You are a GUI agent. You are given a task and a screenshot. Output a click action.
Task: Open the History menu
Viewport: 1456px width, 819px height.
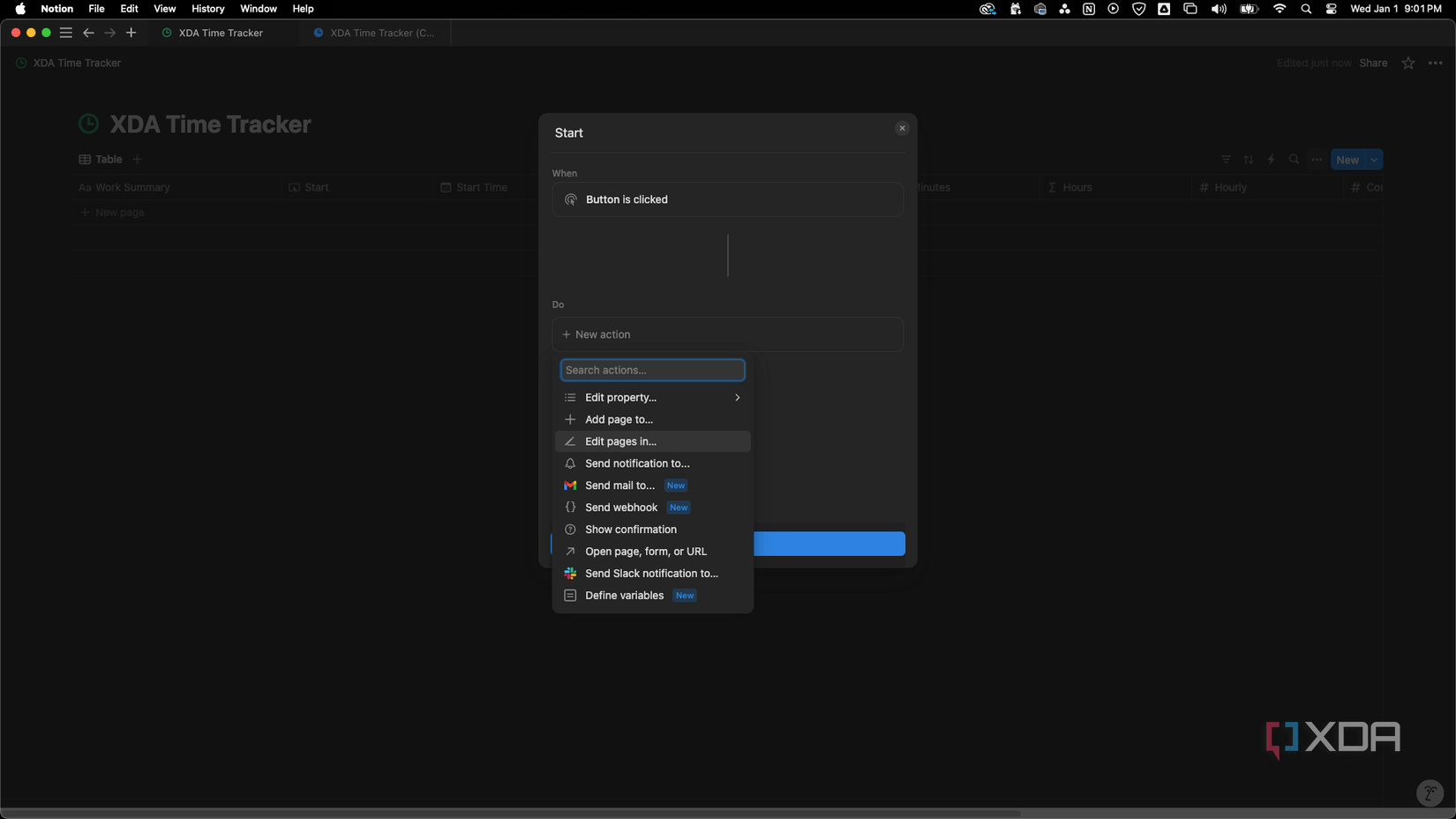click(x=207, y=9)
